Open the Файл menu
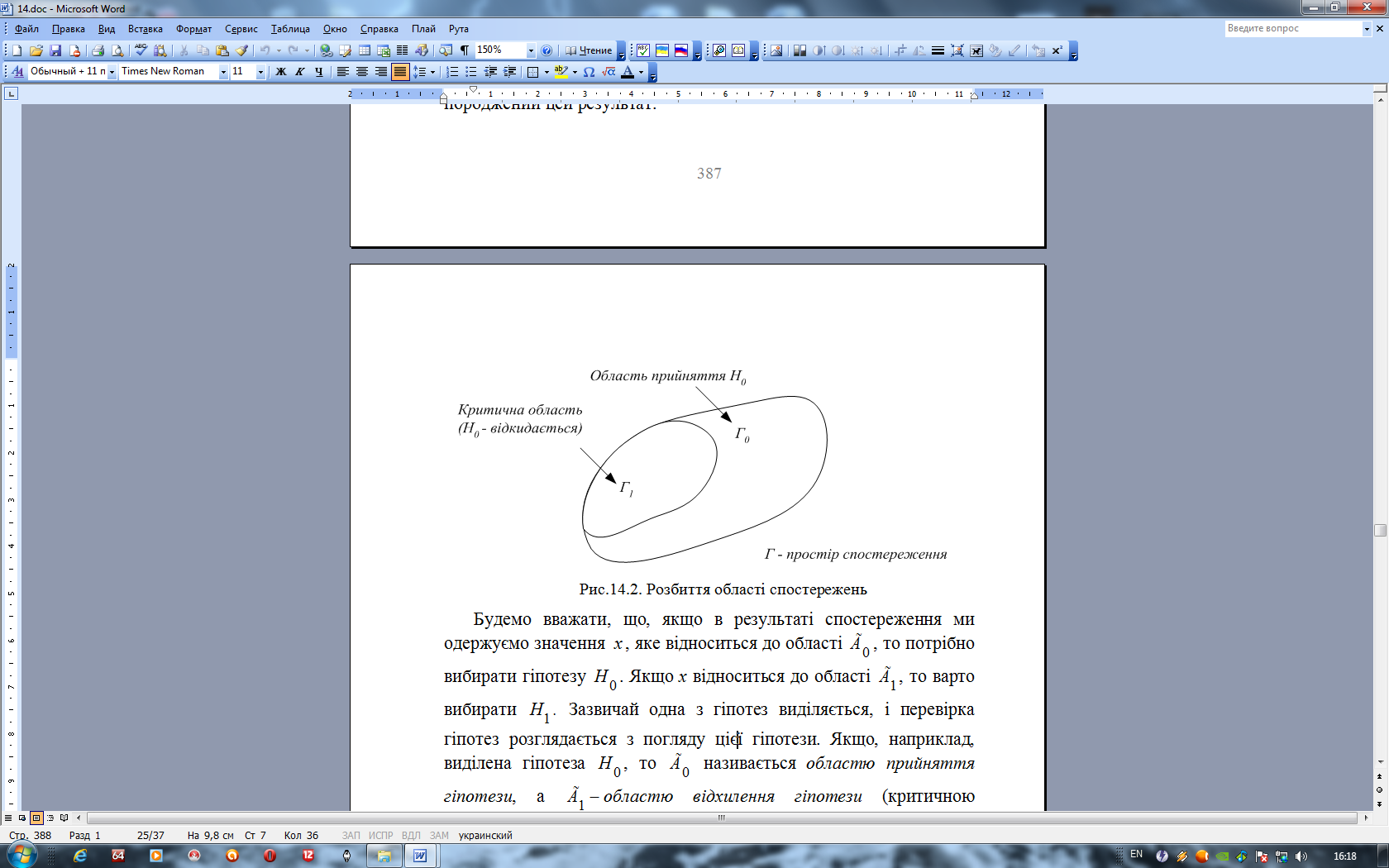 pyautogui.click(x=26, y=29)
